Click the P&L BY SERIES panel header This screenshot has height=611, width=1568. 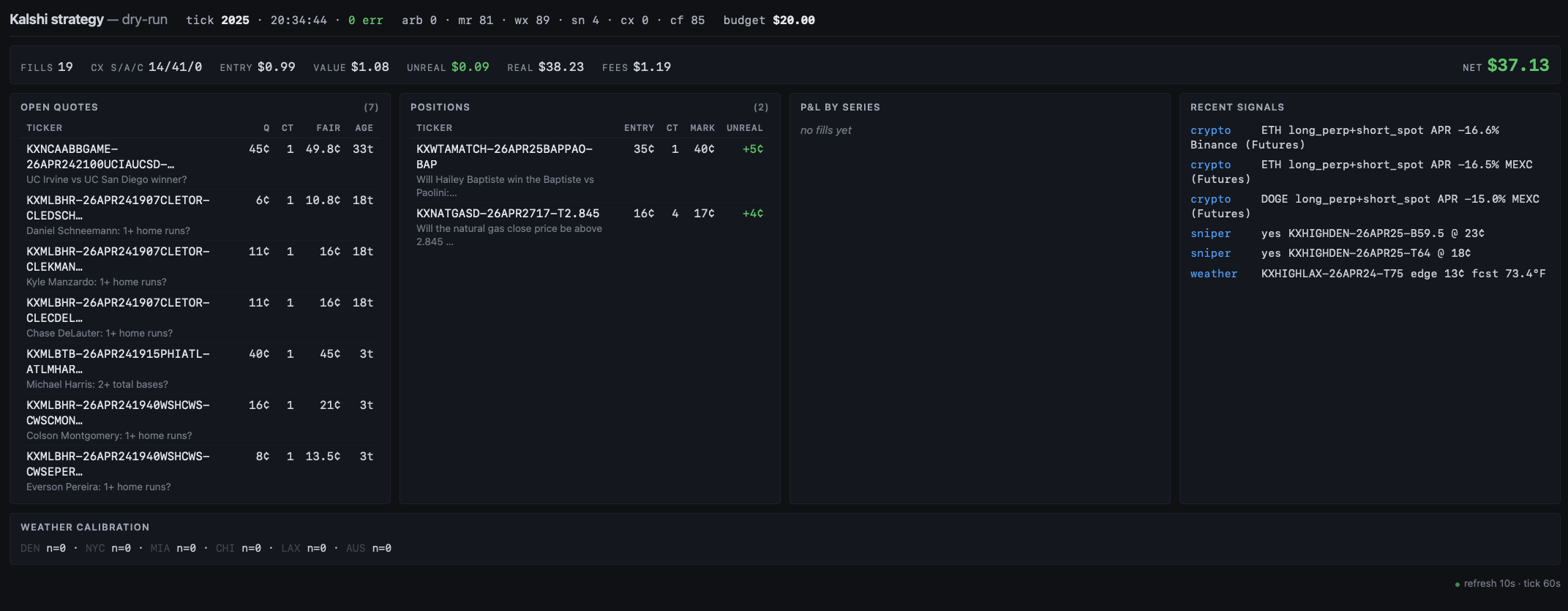[840, 107]
